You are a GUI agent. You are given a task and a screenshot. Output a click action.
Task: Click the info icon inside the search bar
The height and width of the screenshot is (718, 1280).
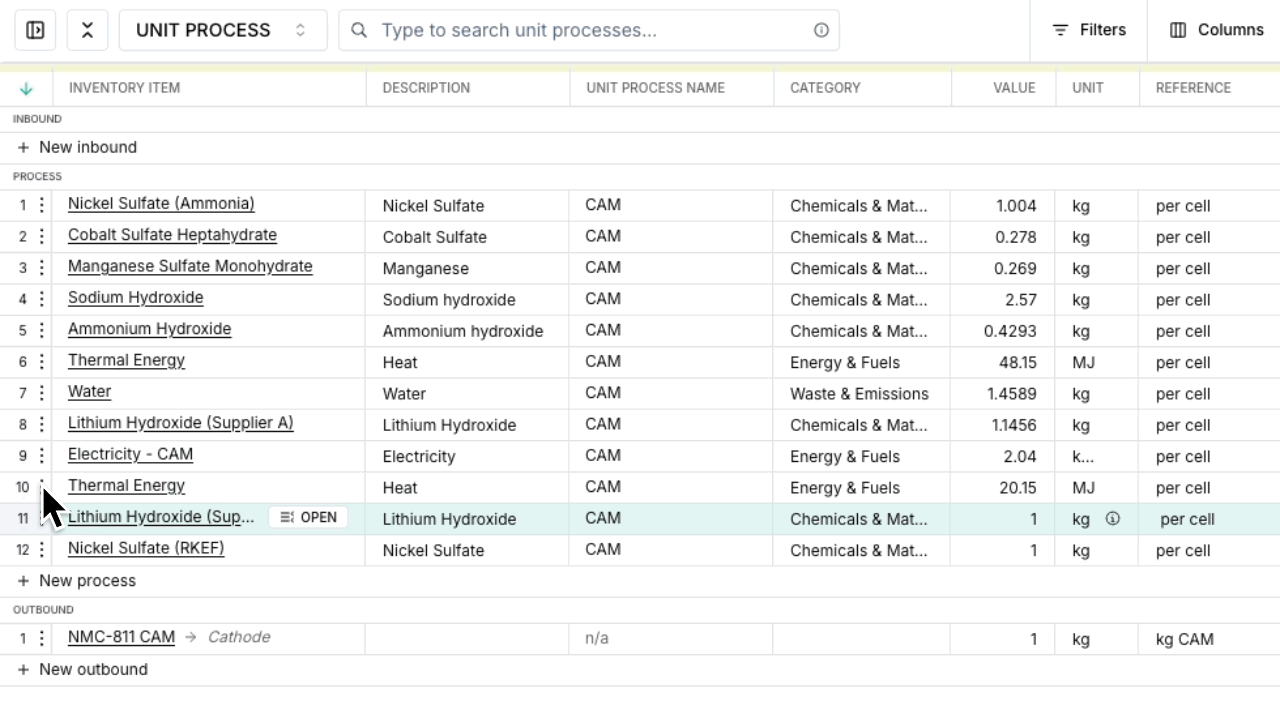[x=820, y=30]
